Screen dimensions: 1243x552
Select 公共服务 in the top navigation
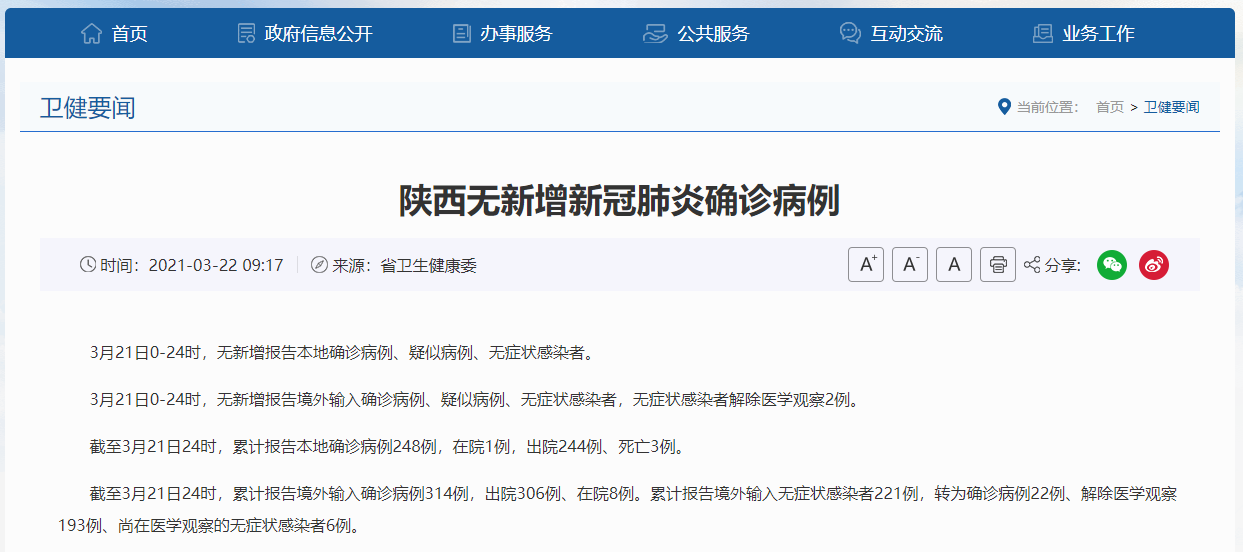pos(713,34)
